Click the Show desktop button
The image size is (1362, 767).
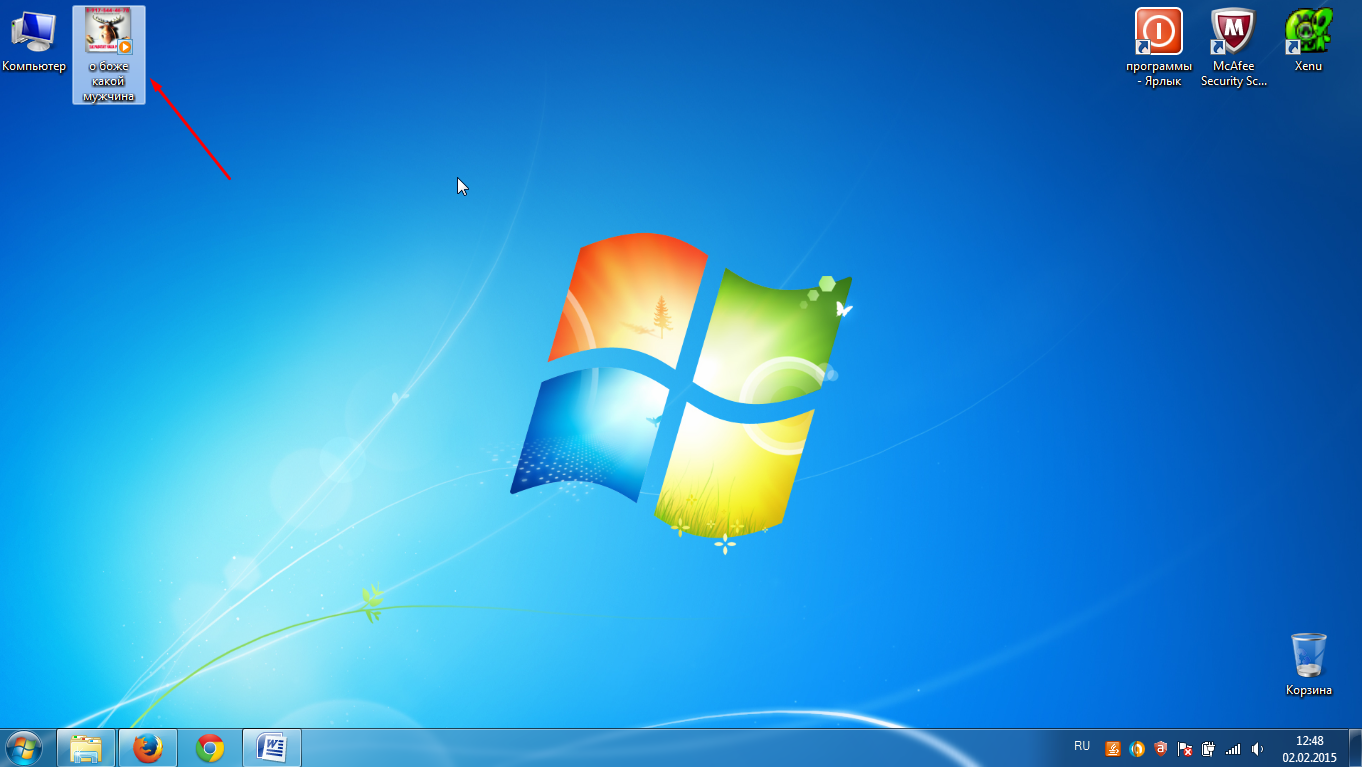pos(1355,748)
